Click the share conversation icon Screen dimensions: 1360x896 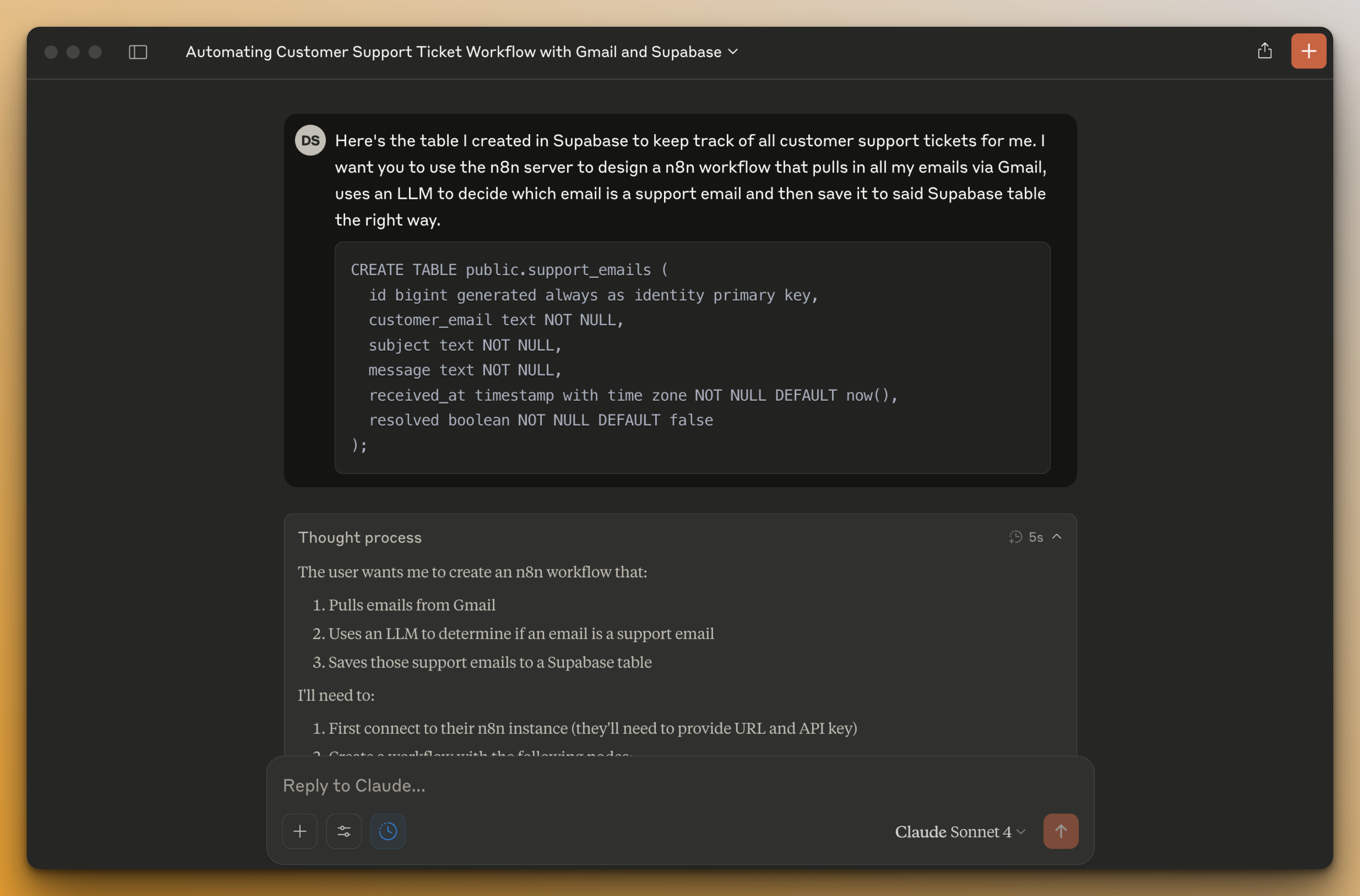[x=1265, y=51]
